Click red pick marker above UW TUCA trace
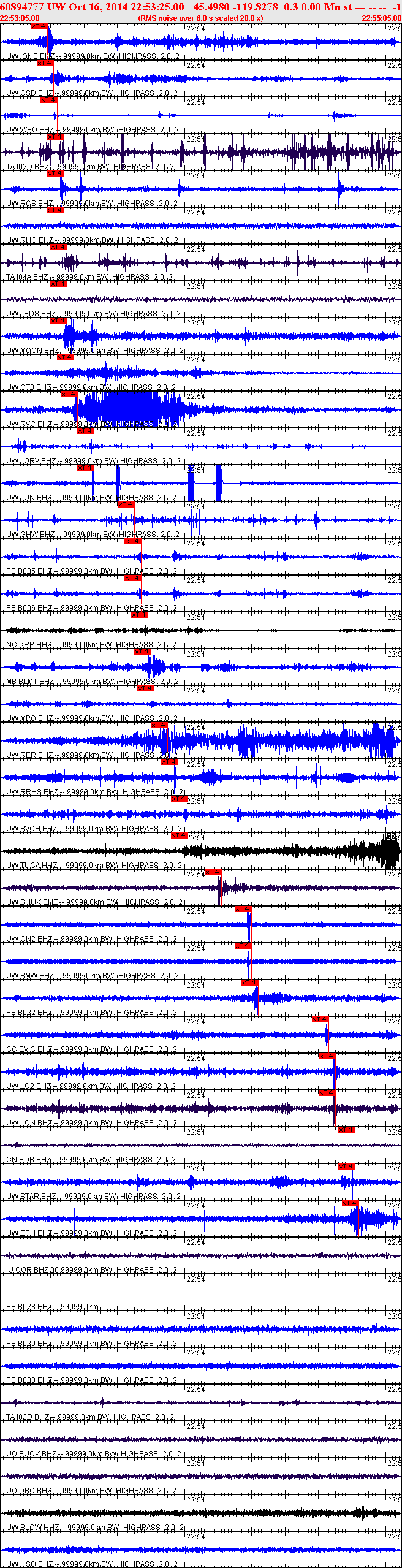Image resolution: width=402 pixels, height=1568 pixels. point(179,835)
